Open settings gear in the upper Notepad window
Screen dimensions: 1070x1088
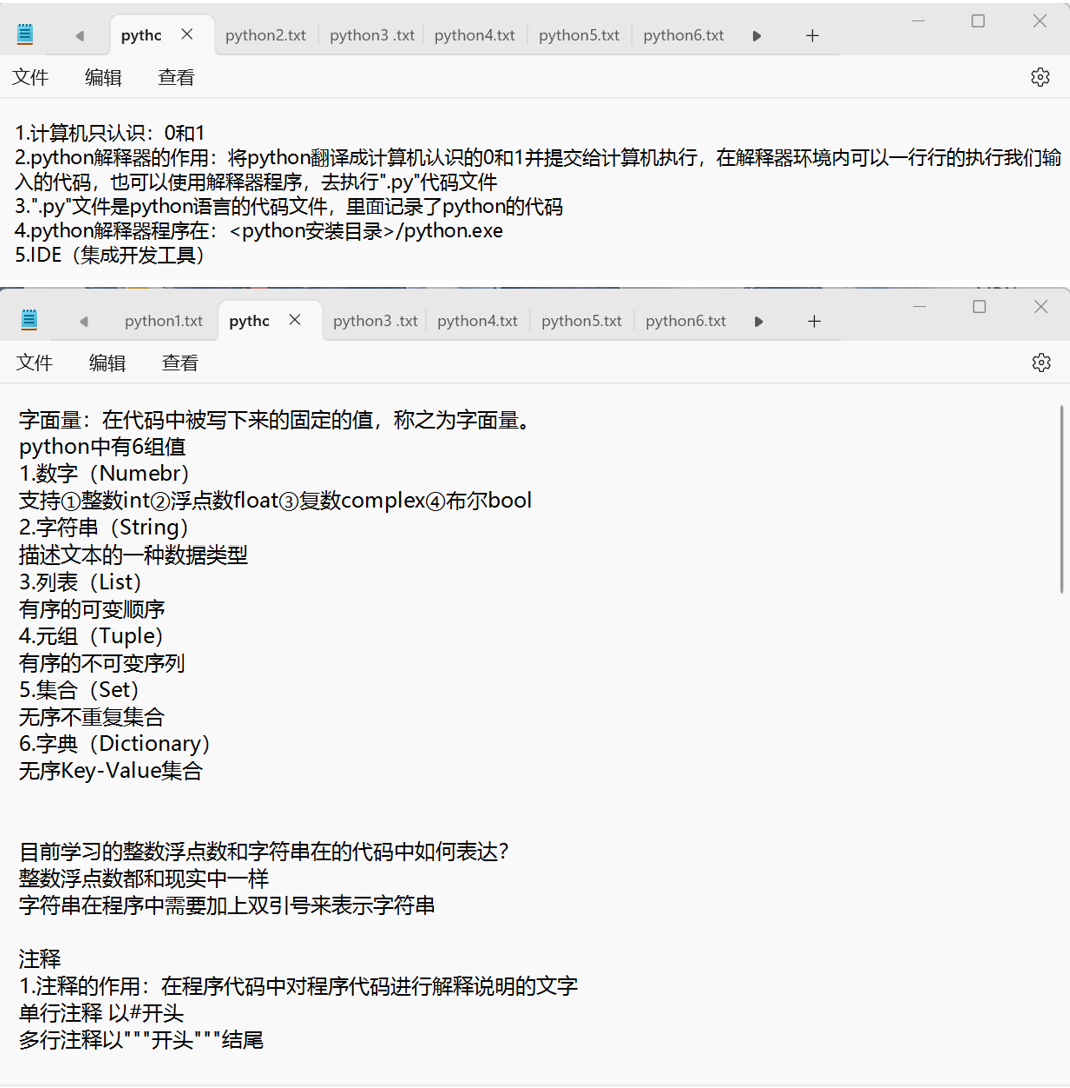pos(1040,77)
